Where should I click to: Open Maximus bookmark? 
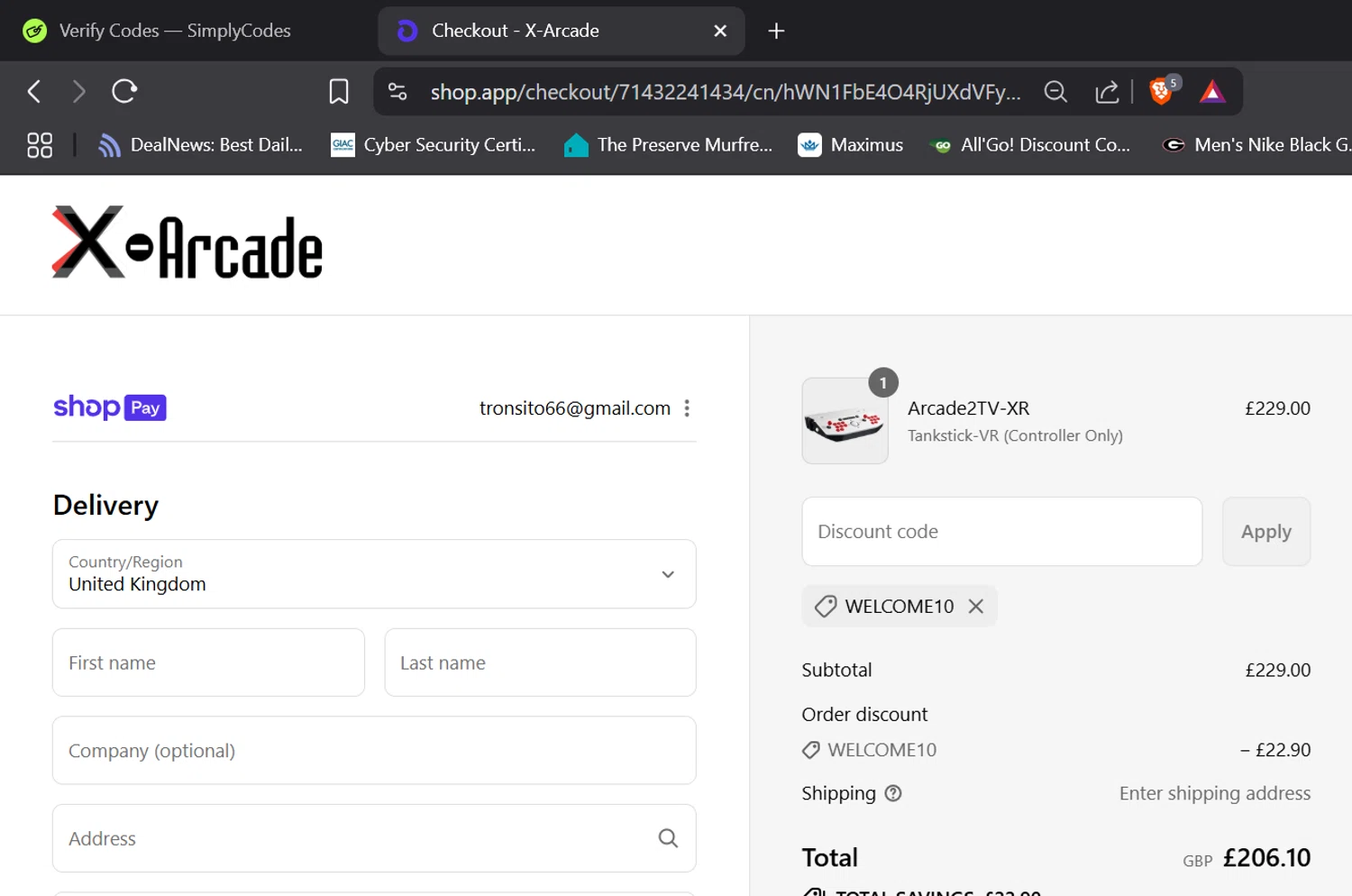tap(851, 145)
